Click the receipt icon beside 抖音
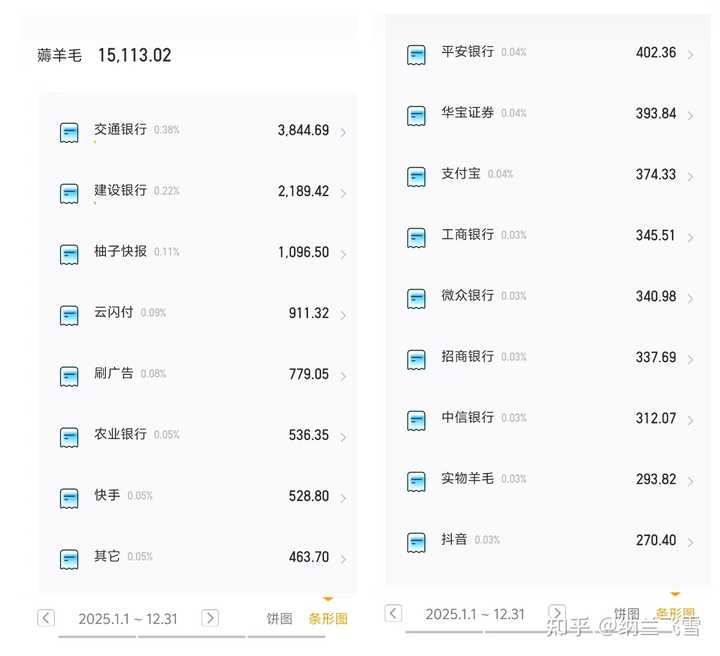The width and height of the screenshot is (720, 656). pos(416,542)
